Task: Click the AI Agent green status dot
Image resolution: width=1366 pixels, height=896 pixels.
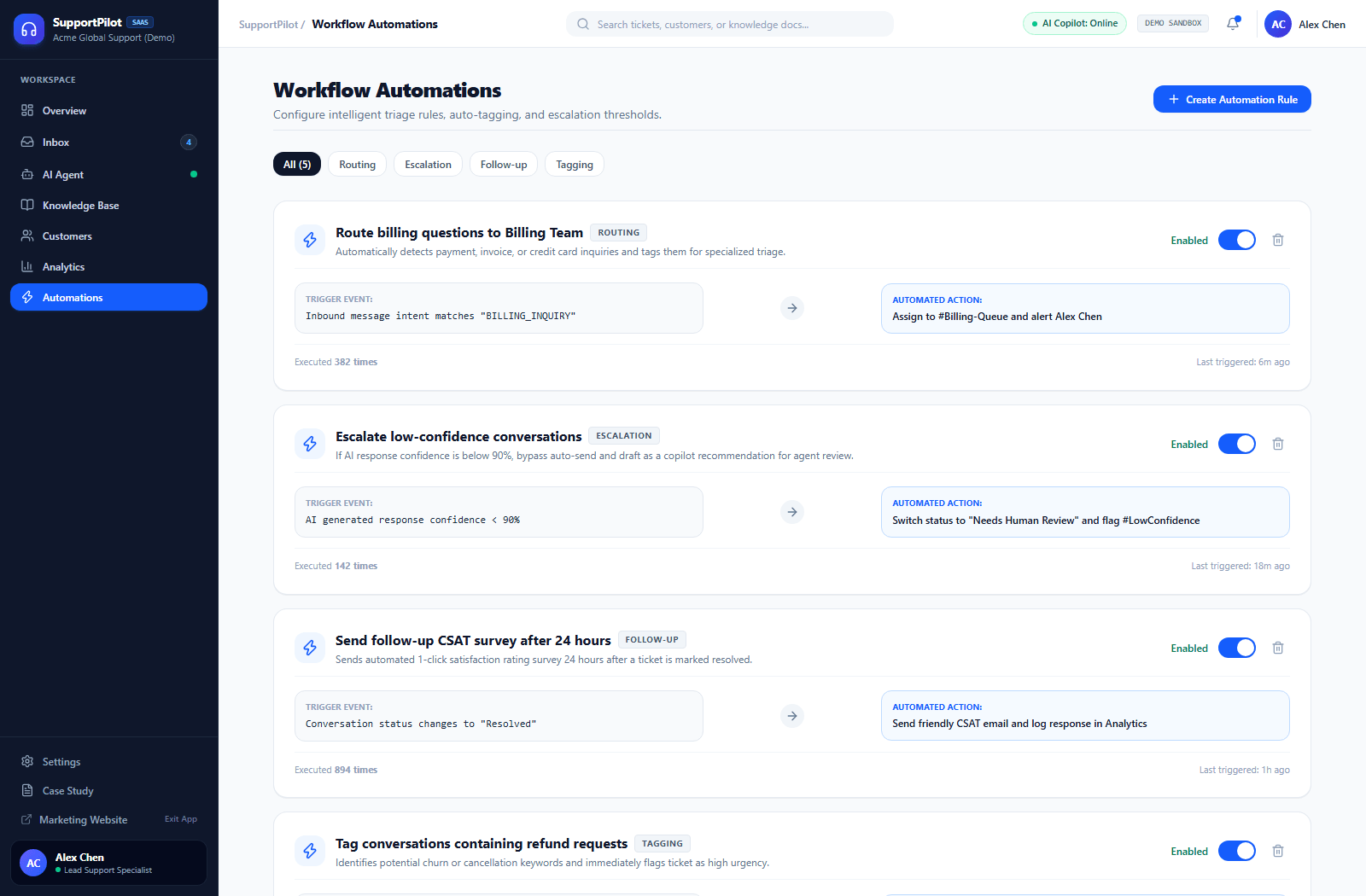Action: click(194, 174)
